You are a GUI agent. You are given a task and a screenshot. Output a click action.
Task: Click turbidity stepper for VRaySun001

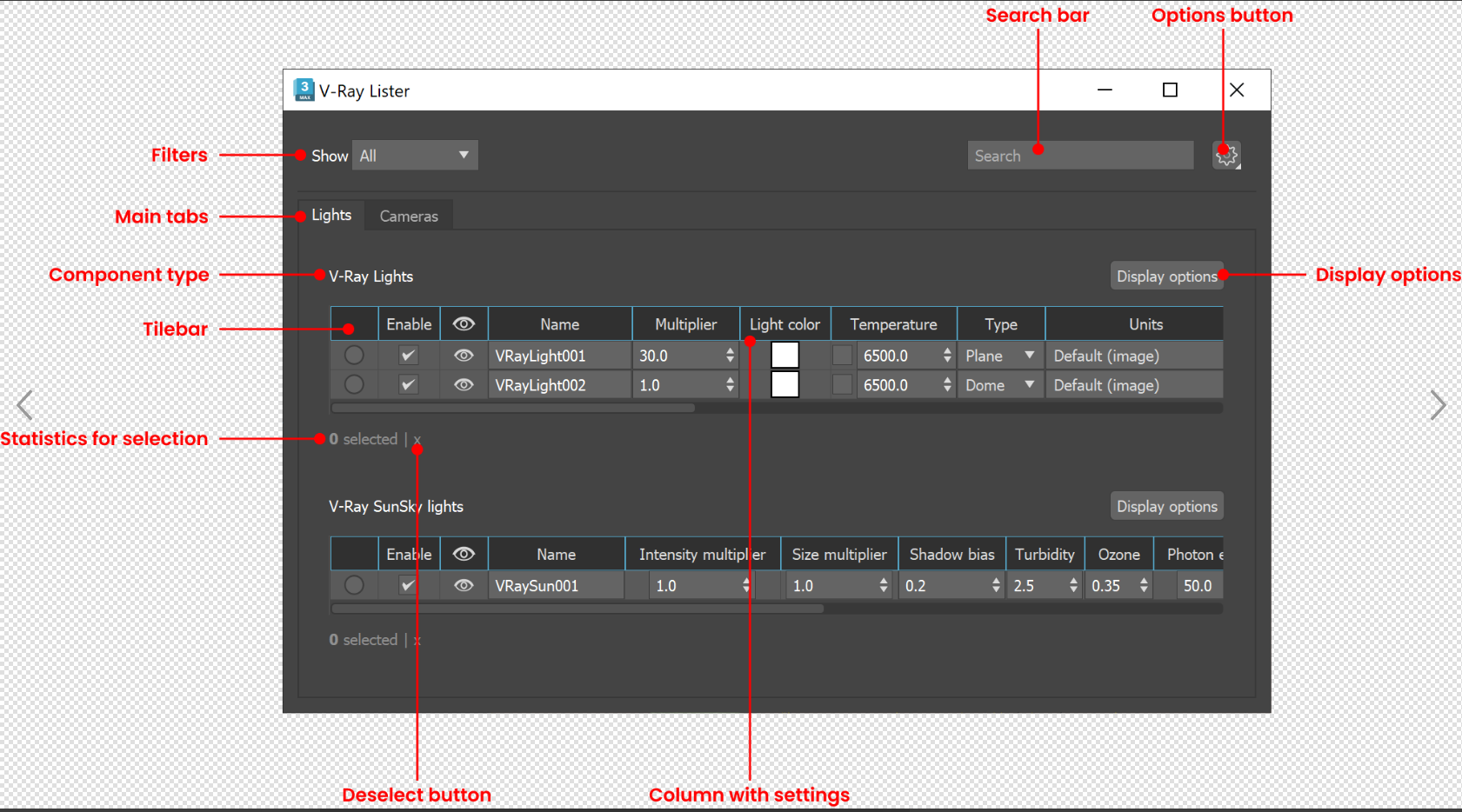(x=1073, y=585)
